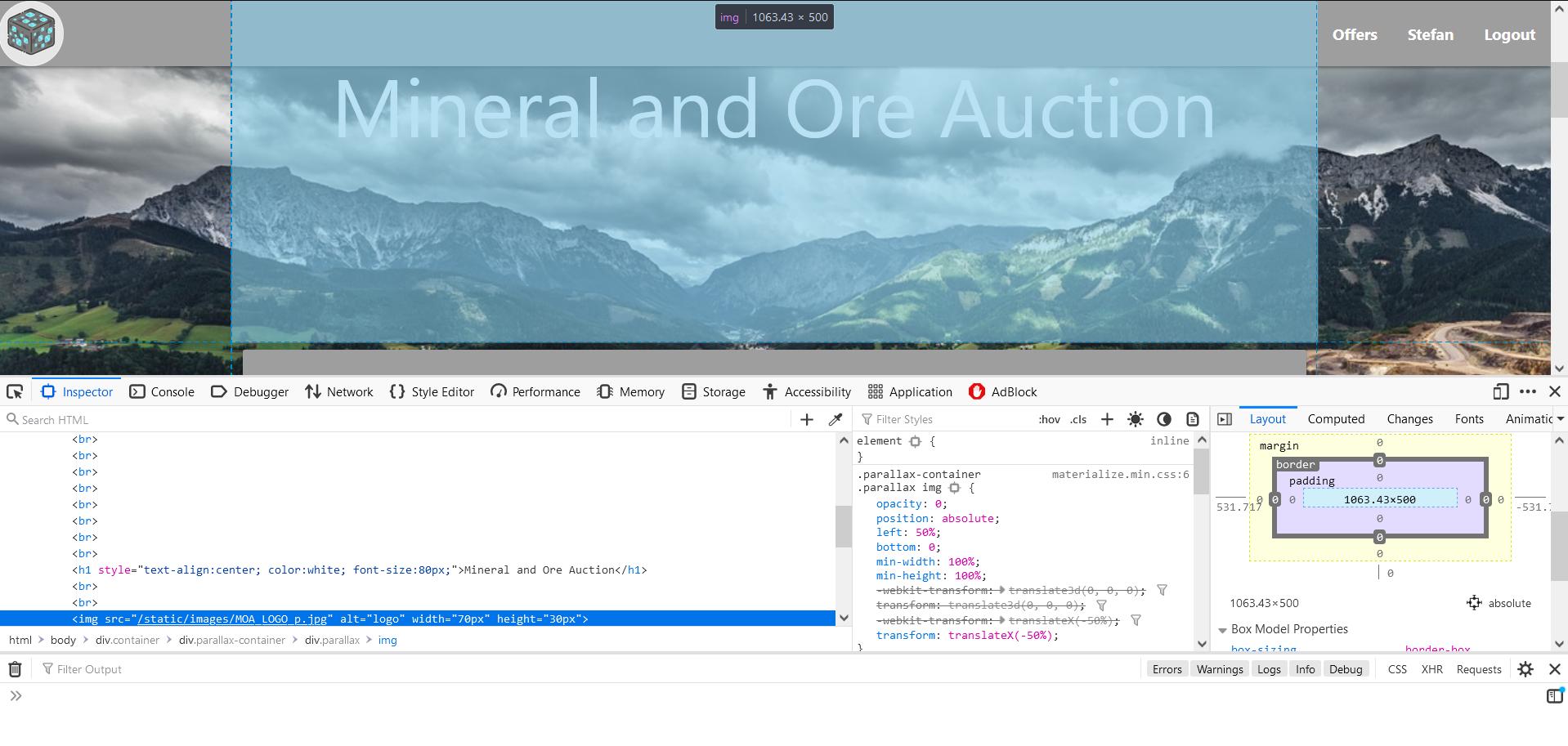
Task: Open the Application panel
Action: [x=910, y=391]
